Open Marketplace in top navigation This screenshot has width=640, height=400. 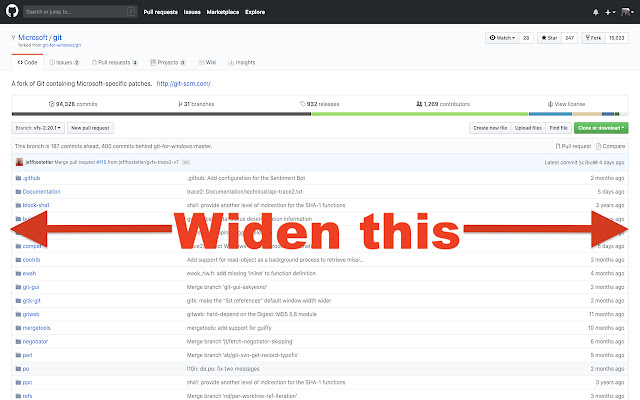pos(222,12)
